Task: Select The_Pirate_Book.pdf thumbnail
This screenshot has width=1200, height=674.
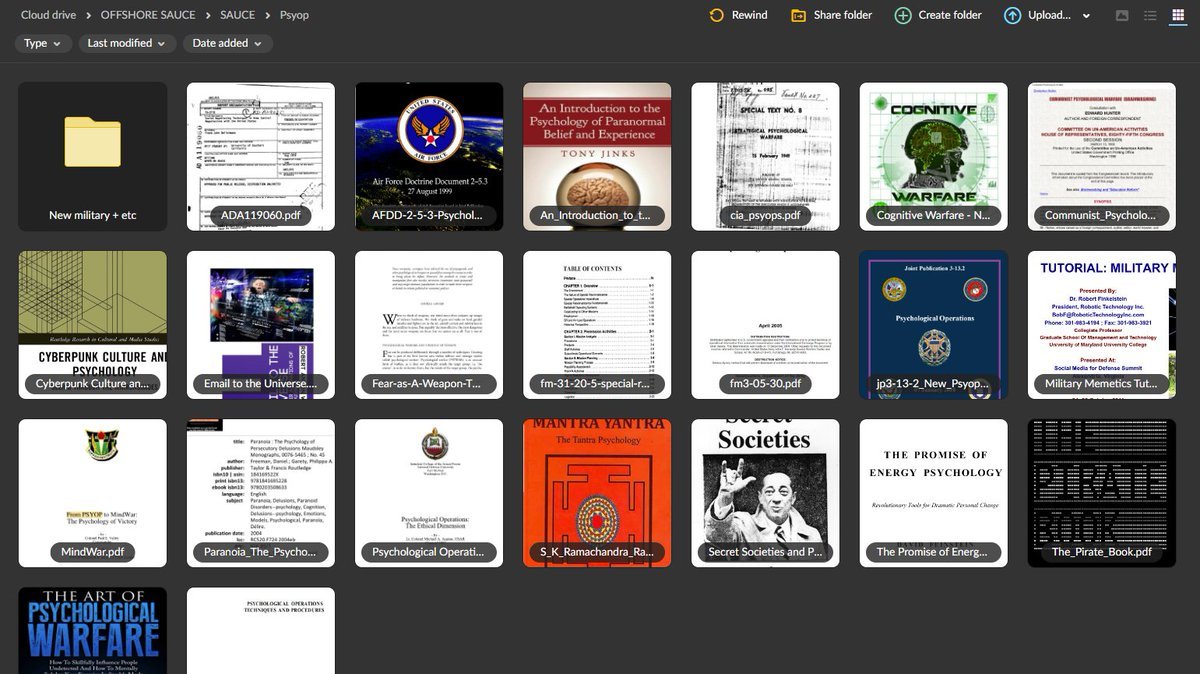Action: click(x=1102, y=493)
